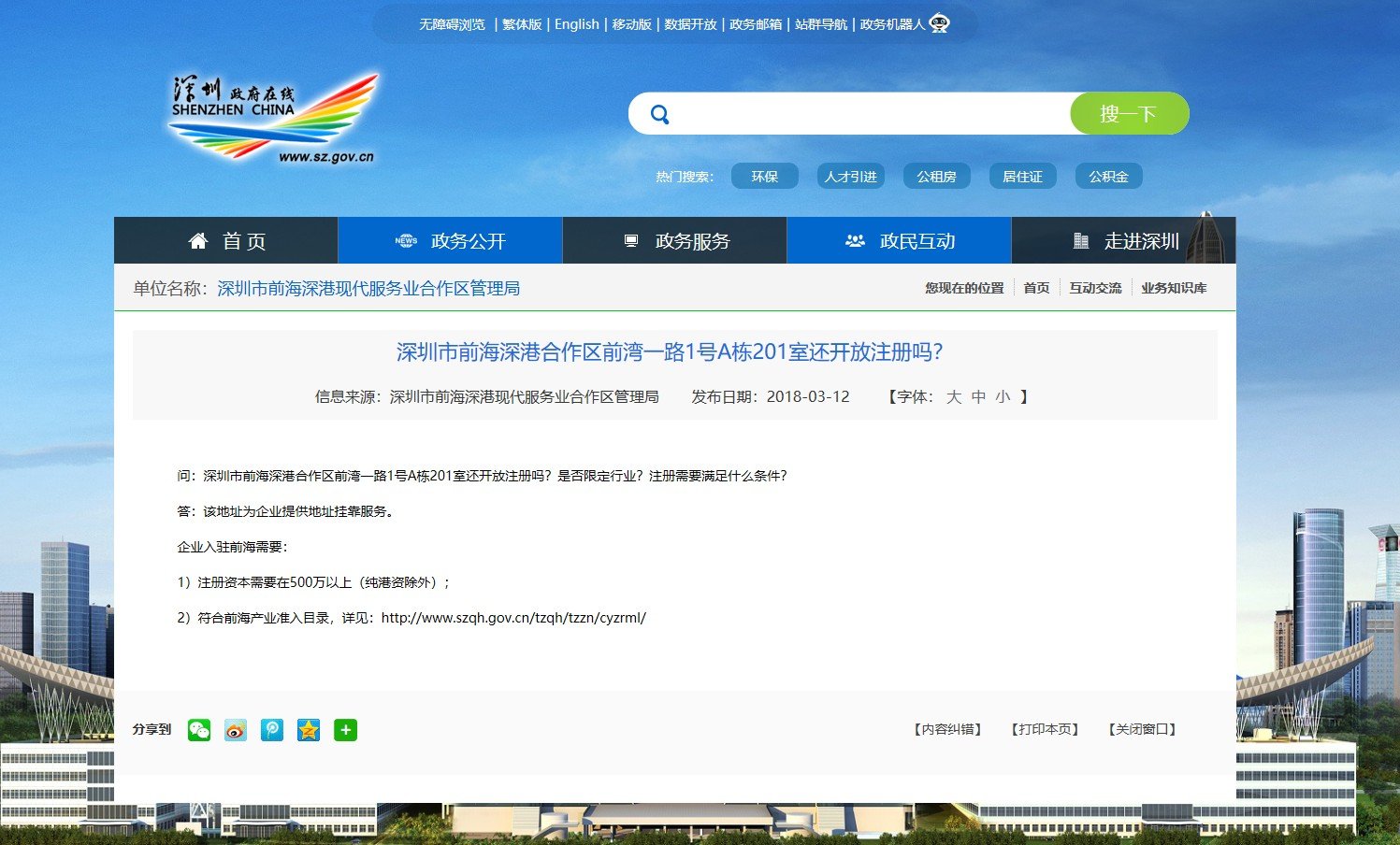Click the 环保 hot search tag
This screenshot has height=845, width=1400.
(x=764, y=176)
